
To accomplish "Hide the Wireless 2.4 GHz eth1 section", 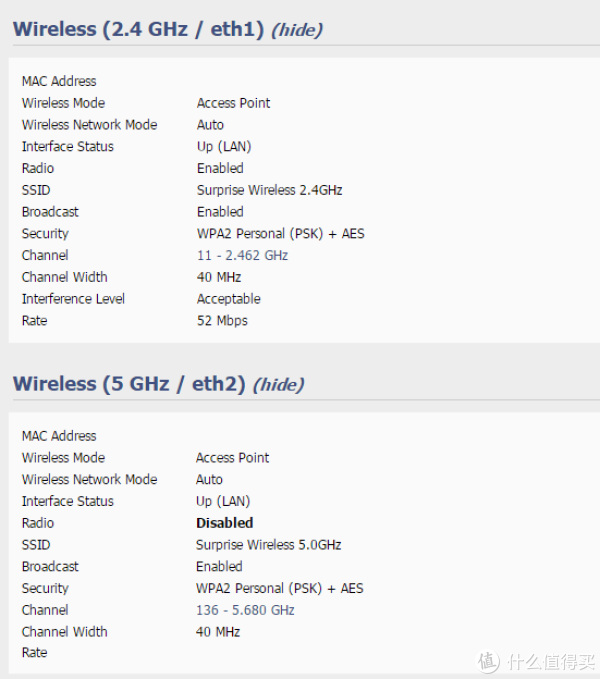I will pos(297,30).
